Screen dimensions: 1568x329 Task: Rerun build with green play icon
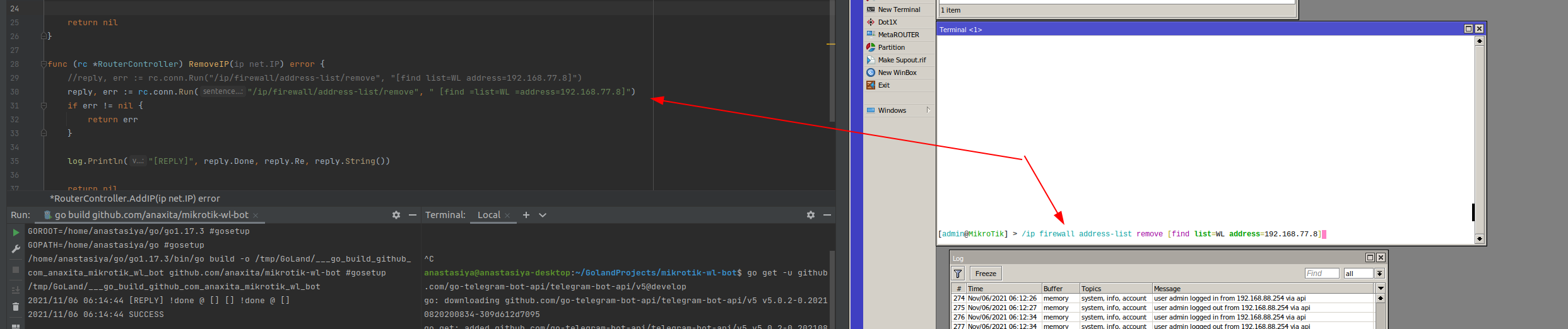pos(16,233)
